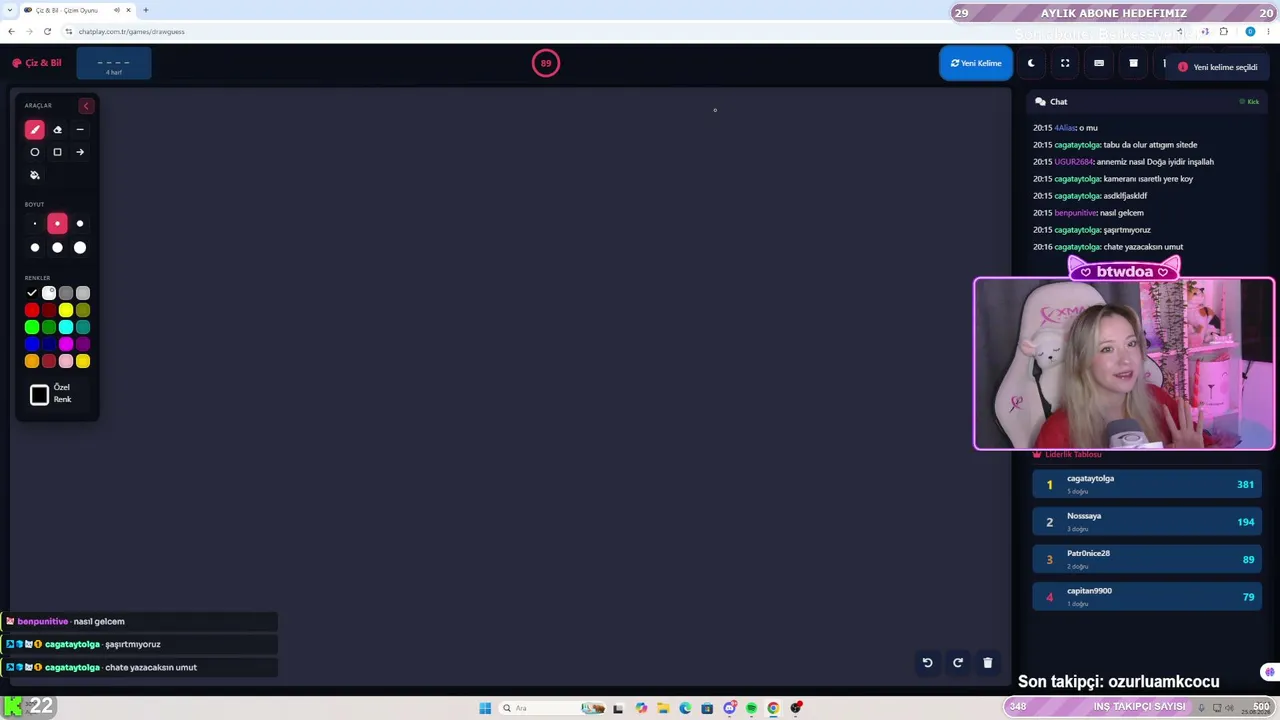
Task: Click the round 89 countdown timer
Action: 546,63
